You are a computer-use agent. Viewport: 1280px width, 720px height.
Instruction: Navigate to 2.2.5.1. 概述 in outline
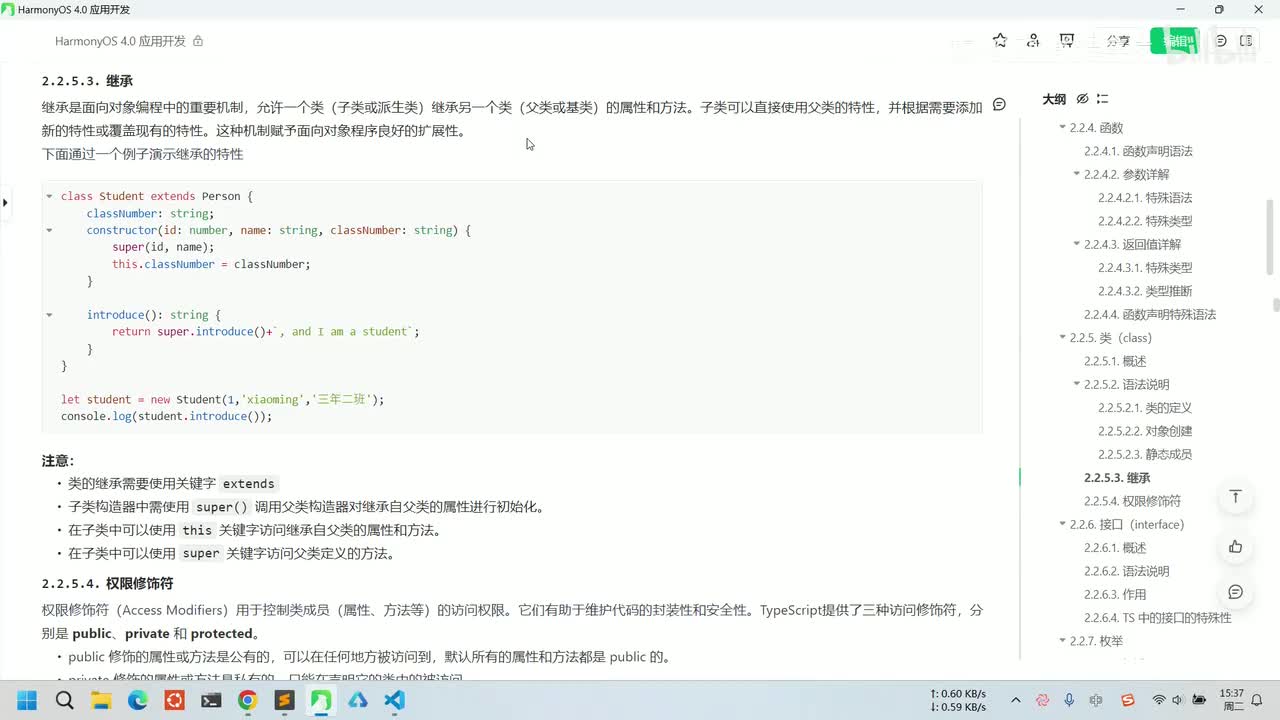(x=1115, y=361)
